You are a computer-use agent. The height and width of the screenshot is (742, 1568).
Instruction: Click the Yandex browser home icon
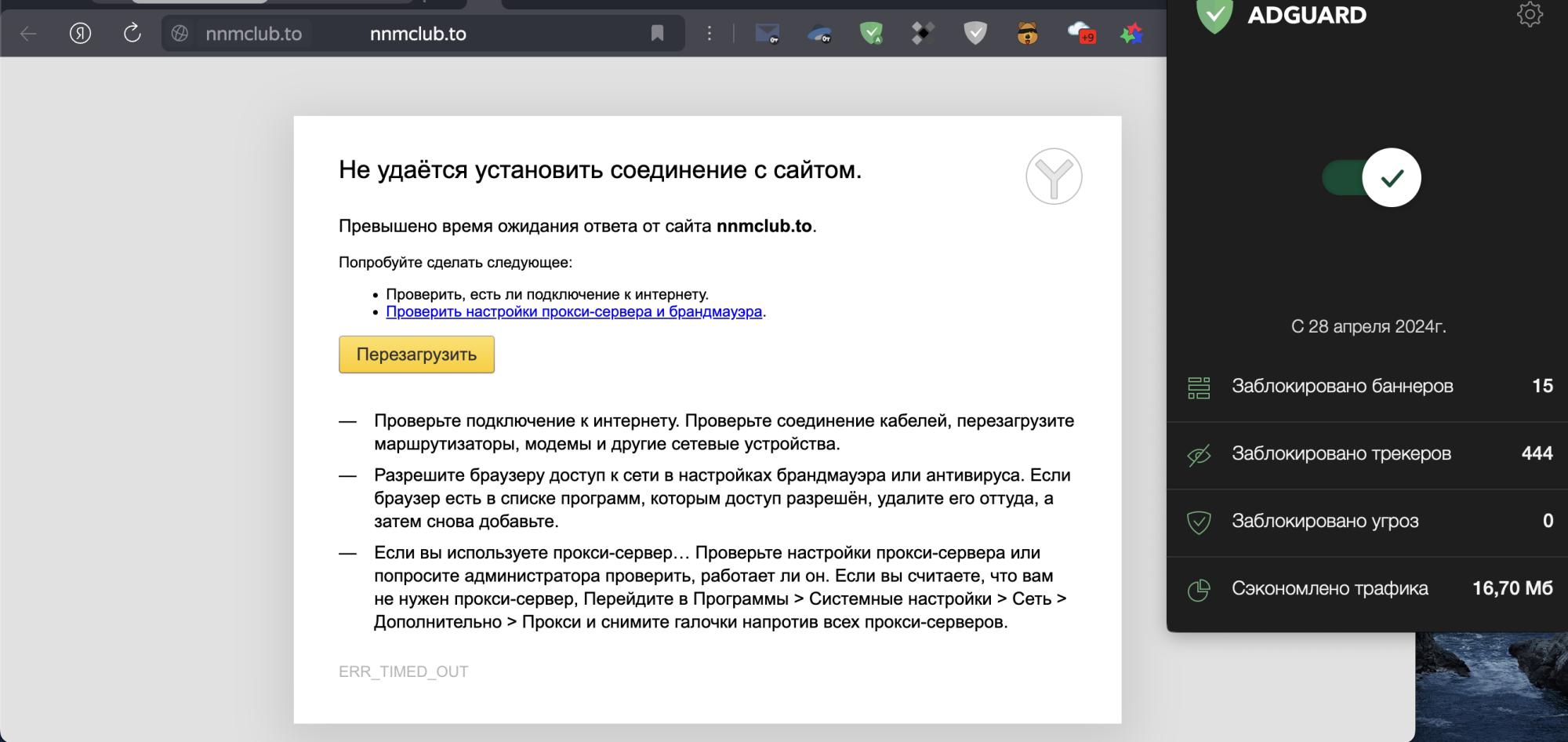[x=80, y=33]
